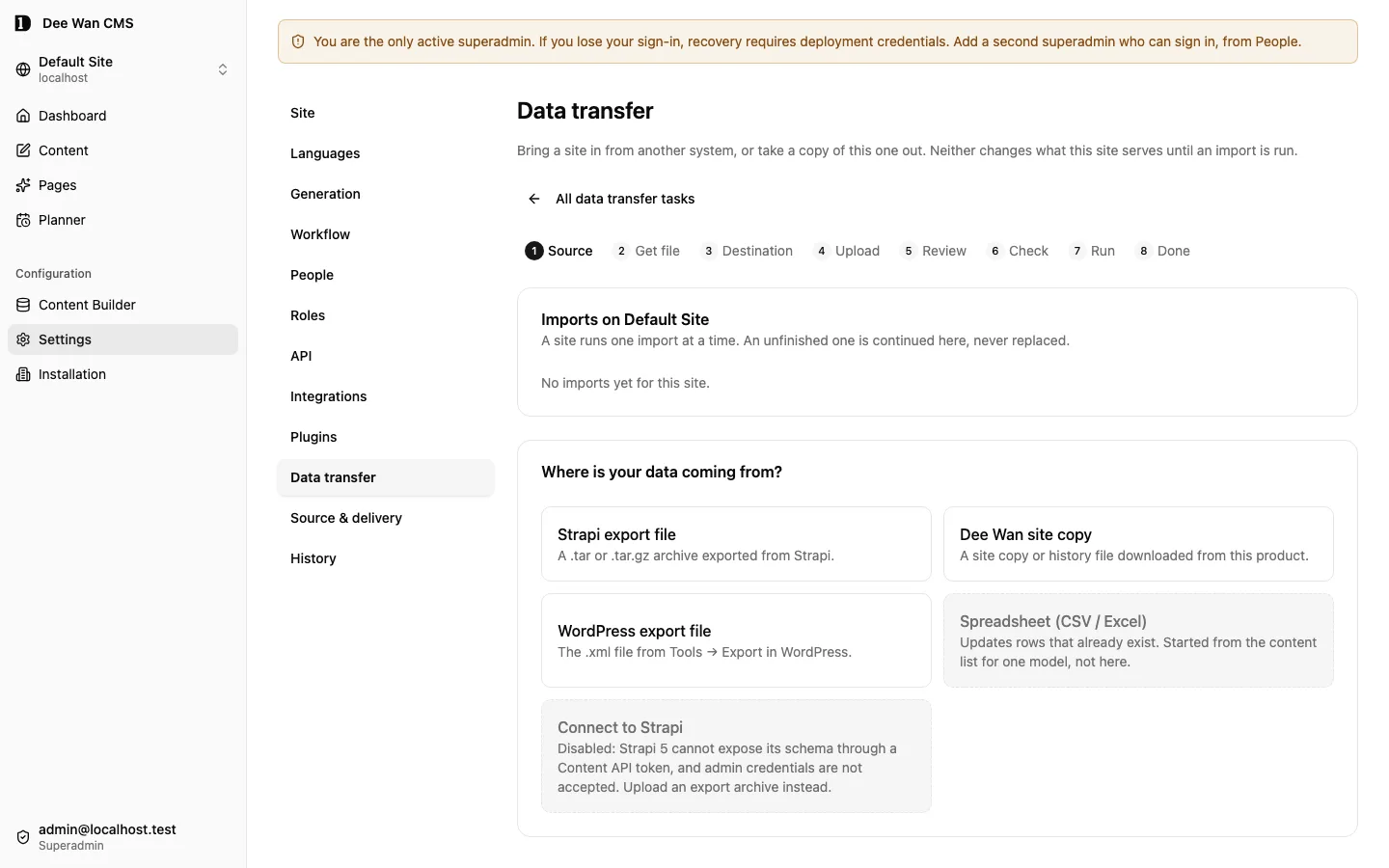The height and width of the screenshot is (868, 1389).
Task: Select Data transfer in settings menu
Action: (x=386, y=477)
